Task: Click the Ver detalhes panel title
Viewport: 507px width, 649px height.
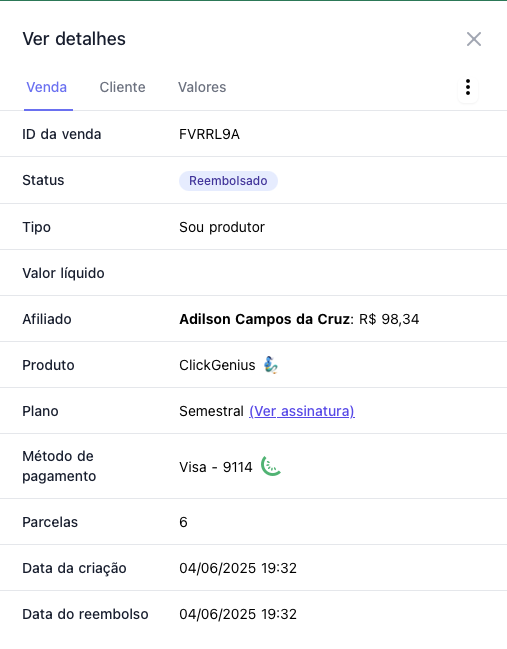Action: 74,39
